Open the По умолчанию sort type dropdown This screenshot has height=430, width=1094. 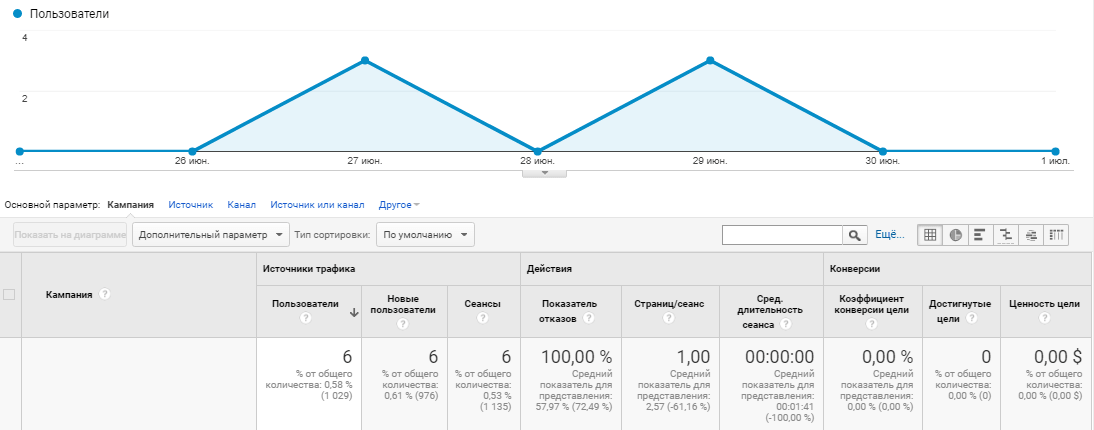426,235
